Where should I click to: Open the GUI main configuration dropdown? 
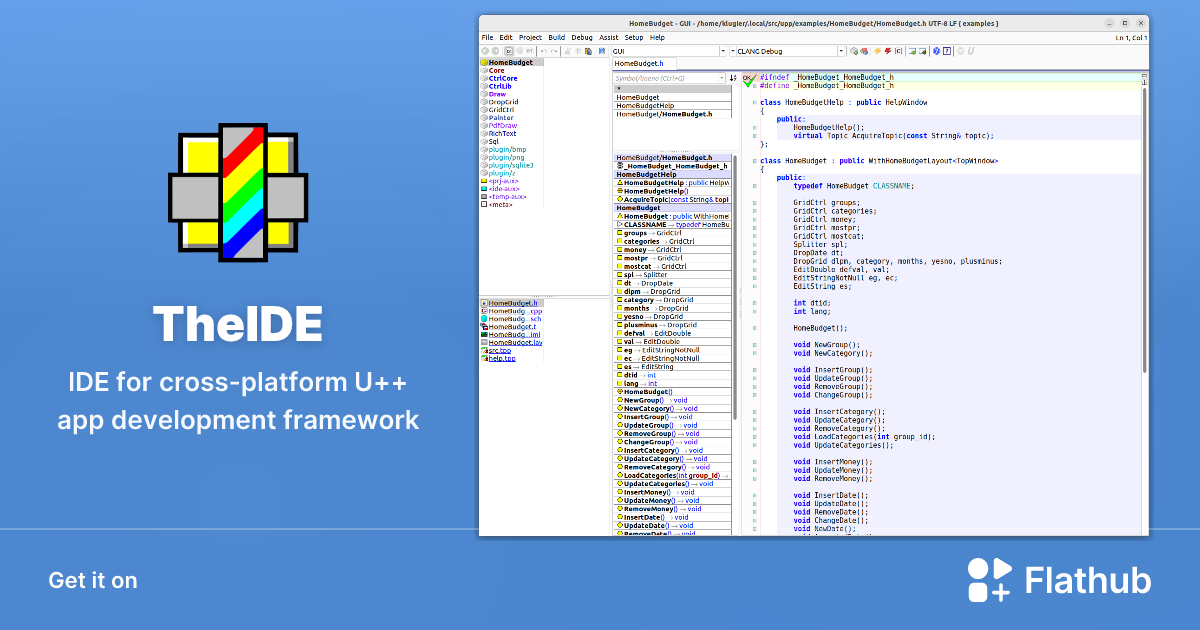pyautogui.click(x=669, y=51)
